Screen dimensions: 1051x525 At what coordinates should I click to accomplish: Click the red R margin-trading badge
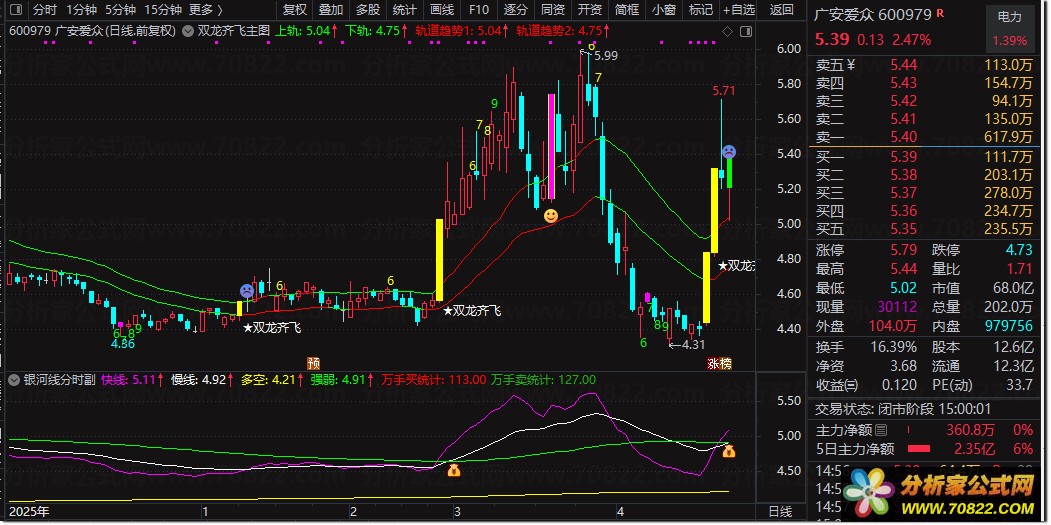pos(940,13)
